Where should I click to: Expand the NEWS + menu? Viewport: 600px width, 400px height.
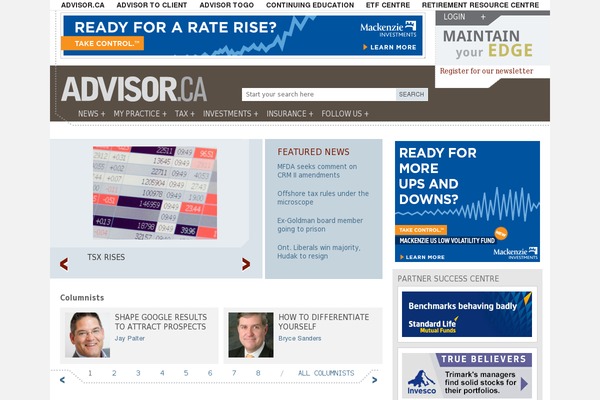91,114
